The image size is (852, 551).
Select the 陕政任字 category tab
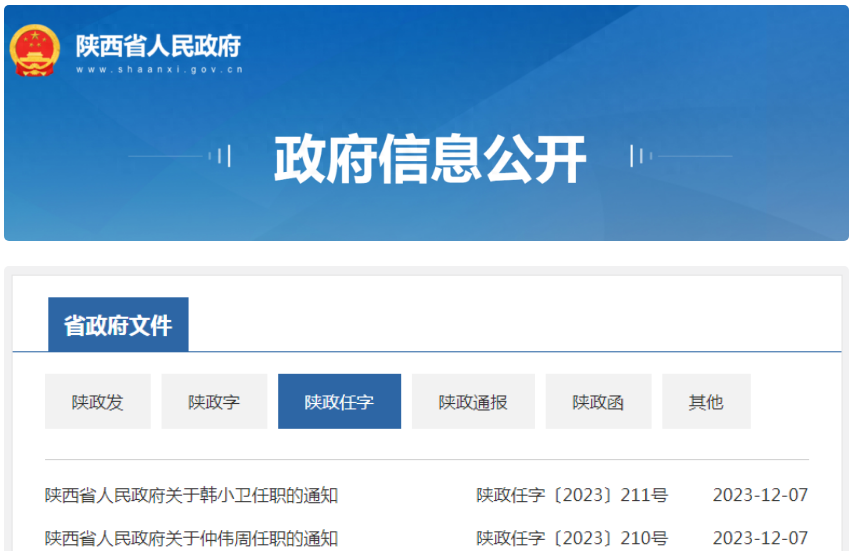pos(340,402)
